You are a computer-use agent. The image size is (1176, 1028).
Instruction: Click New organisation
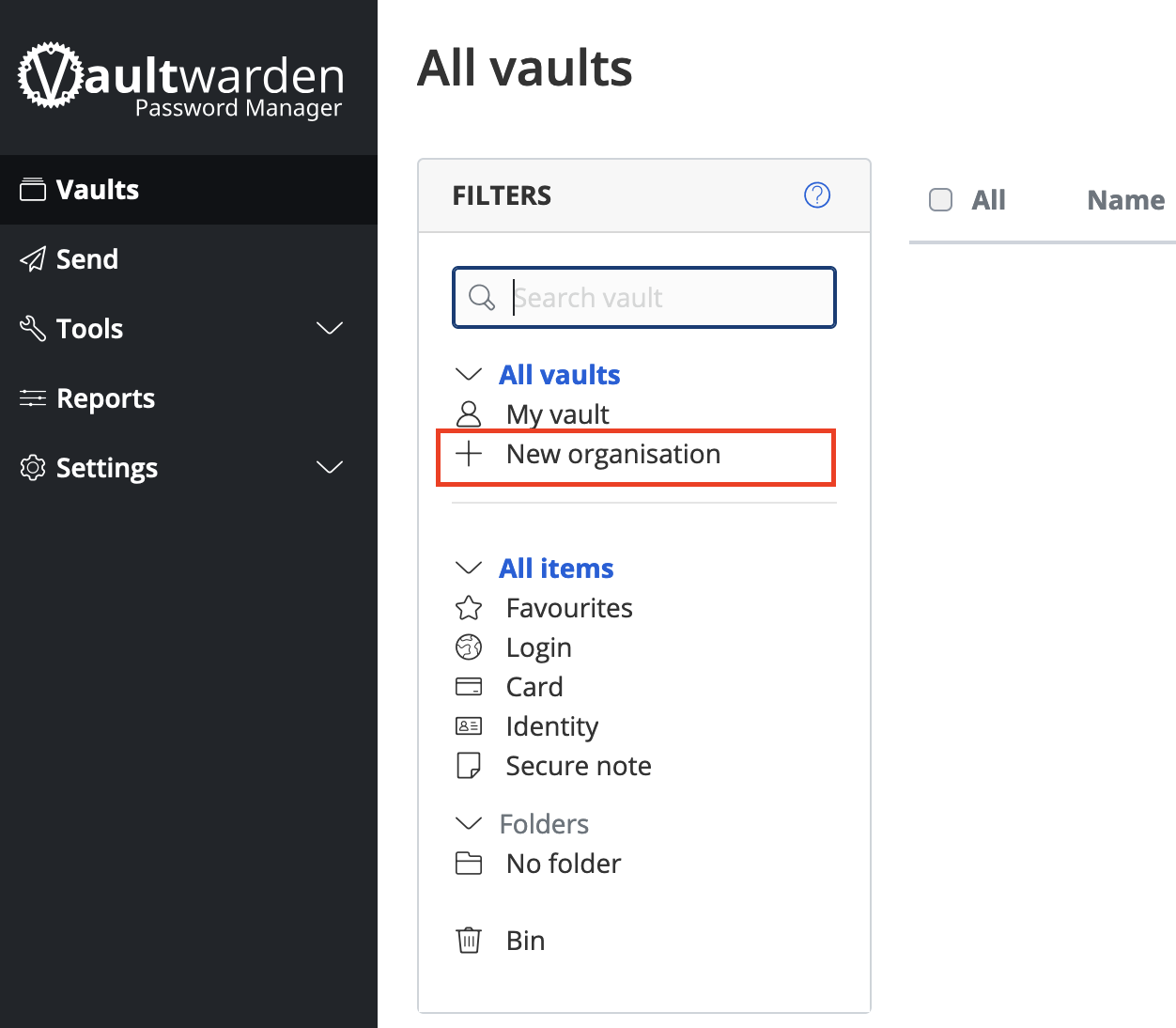pos(612,455)
